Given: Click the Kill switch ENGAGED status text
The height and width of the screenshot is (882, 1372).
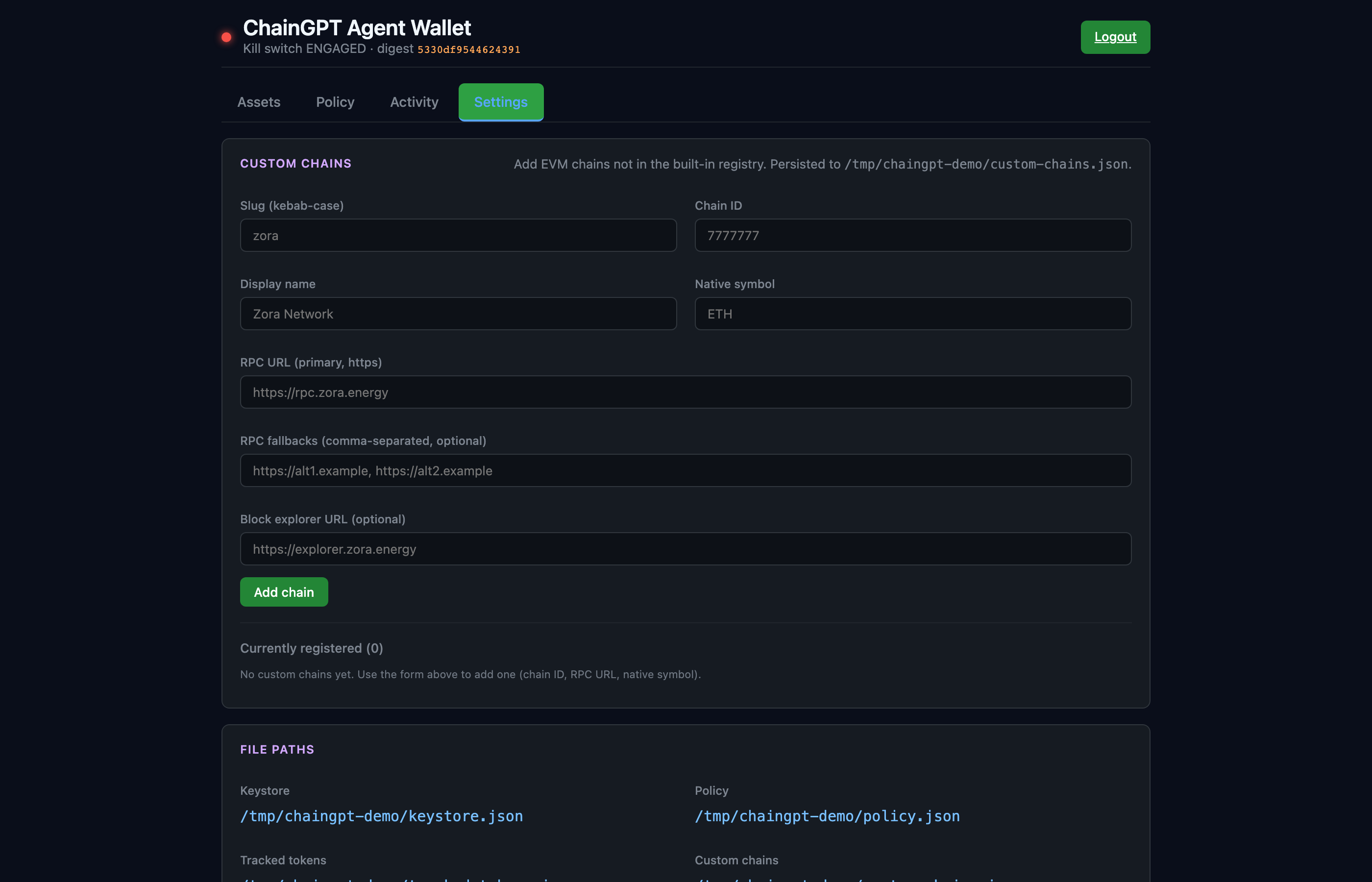Looking at the screenshot, I should 304,49.
